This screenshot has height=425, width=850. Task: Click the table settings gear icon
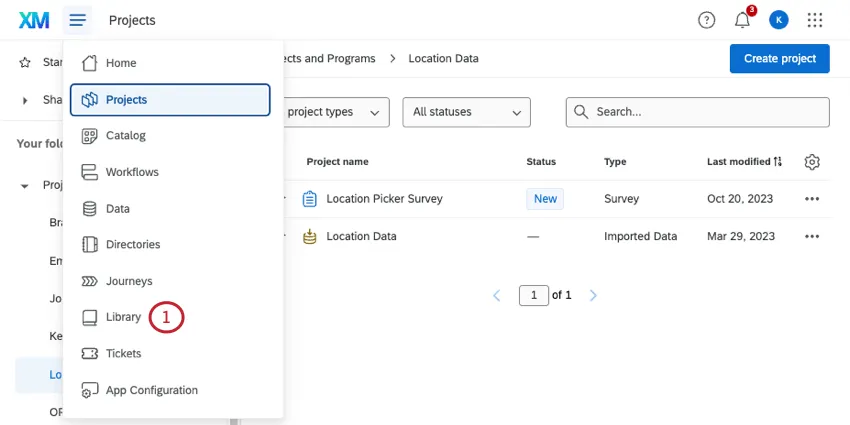(x=812, y=162)
